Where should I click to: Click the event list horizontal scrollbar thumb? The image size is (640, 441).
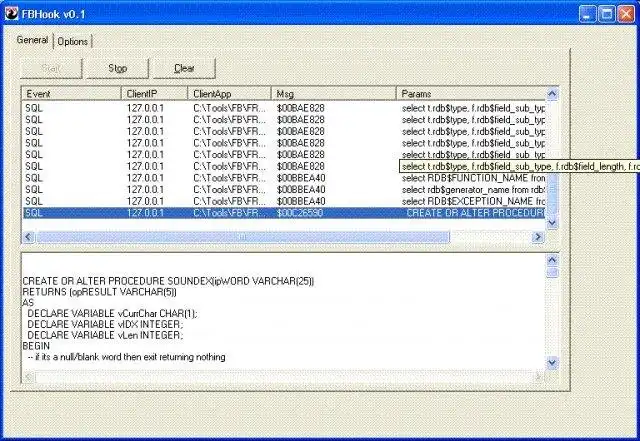coord(242,237)
